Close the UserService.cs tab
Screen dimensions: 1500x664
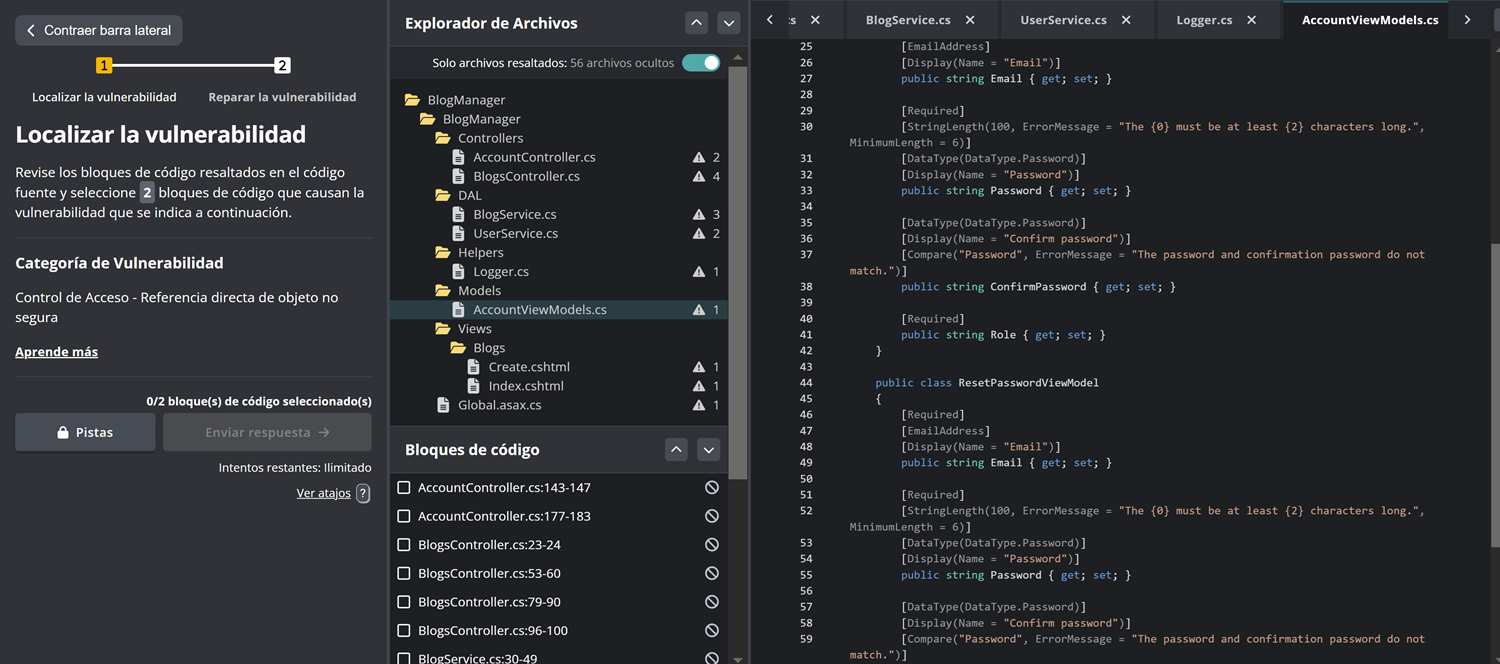click(x=1126, y=20)
